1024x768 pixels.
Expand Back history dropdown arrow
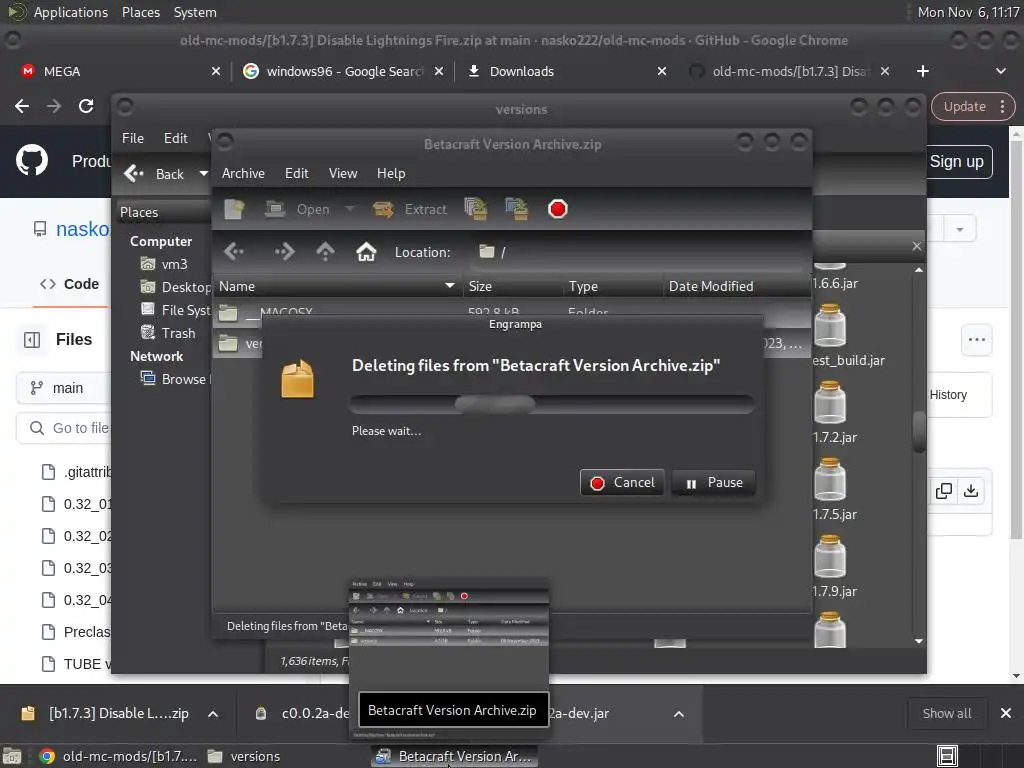pos(203,174)
